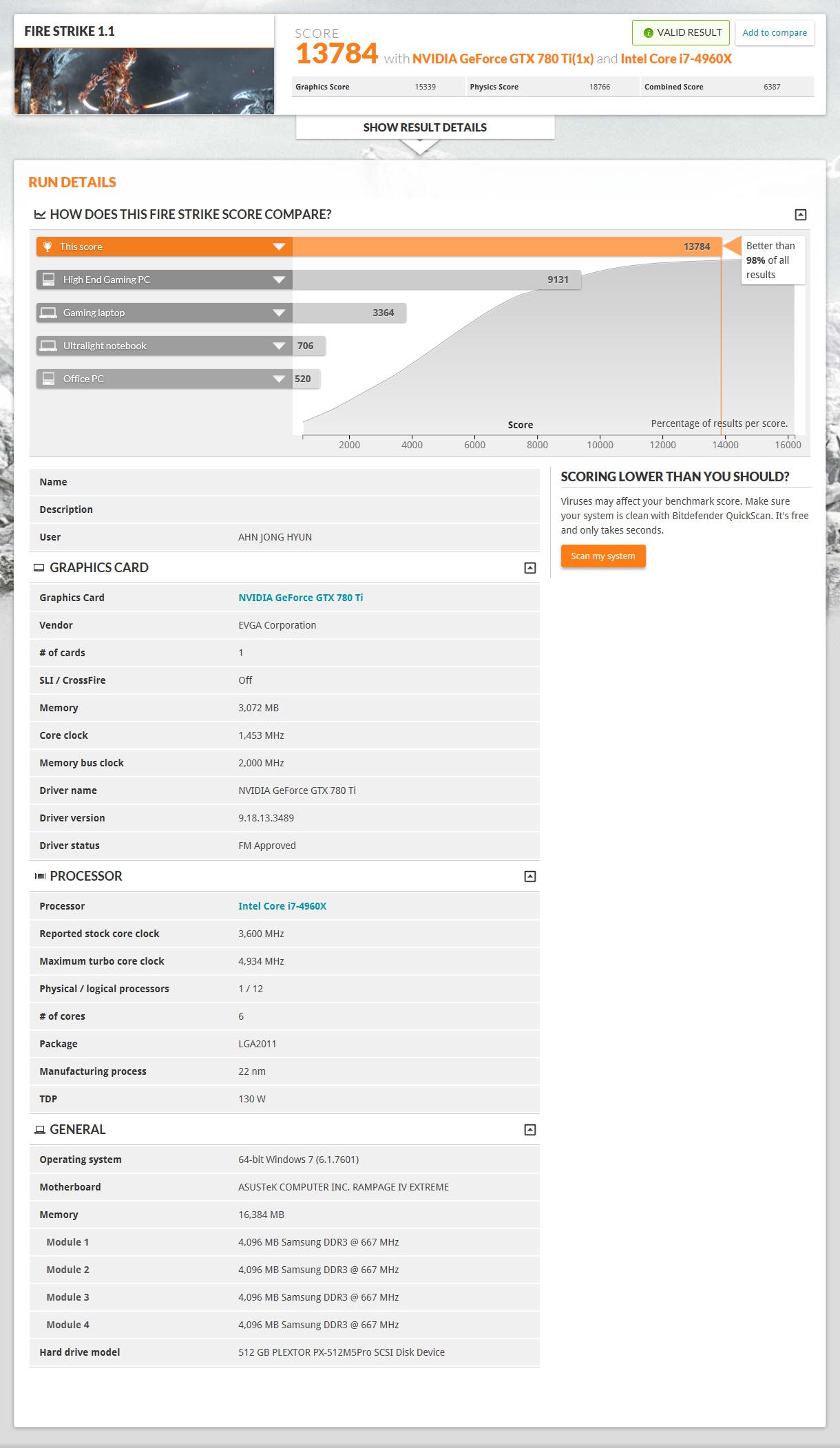Click NVIDIA GeForce GTX 780 Ti(1x) in score header
Image resolution: width=840 pixels, height=1448 pixels.
(503, 59)
